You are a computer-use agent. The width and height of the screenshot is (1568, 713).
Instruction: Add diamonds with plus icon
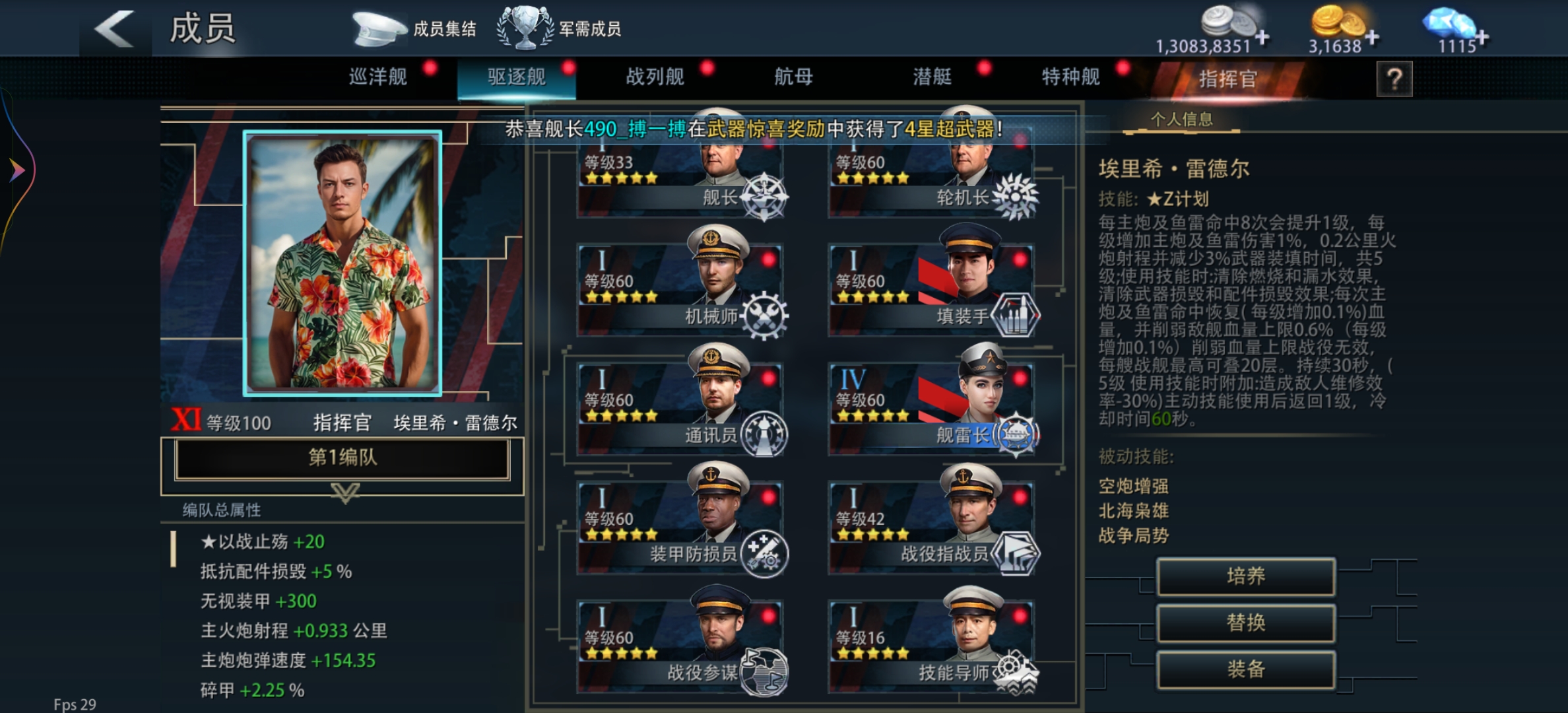click(1482, 38)
